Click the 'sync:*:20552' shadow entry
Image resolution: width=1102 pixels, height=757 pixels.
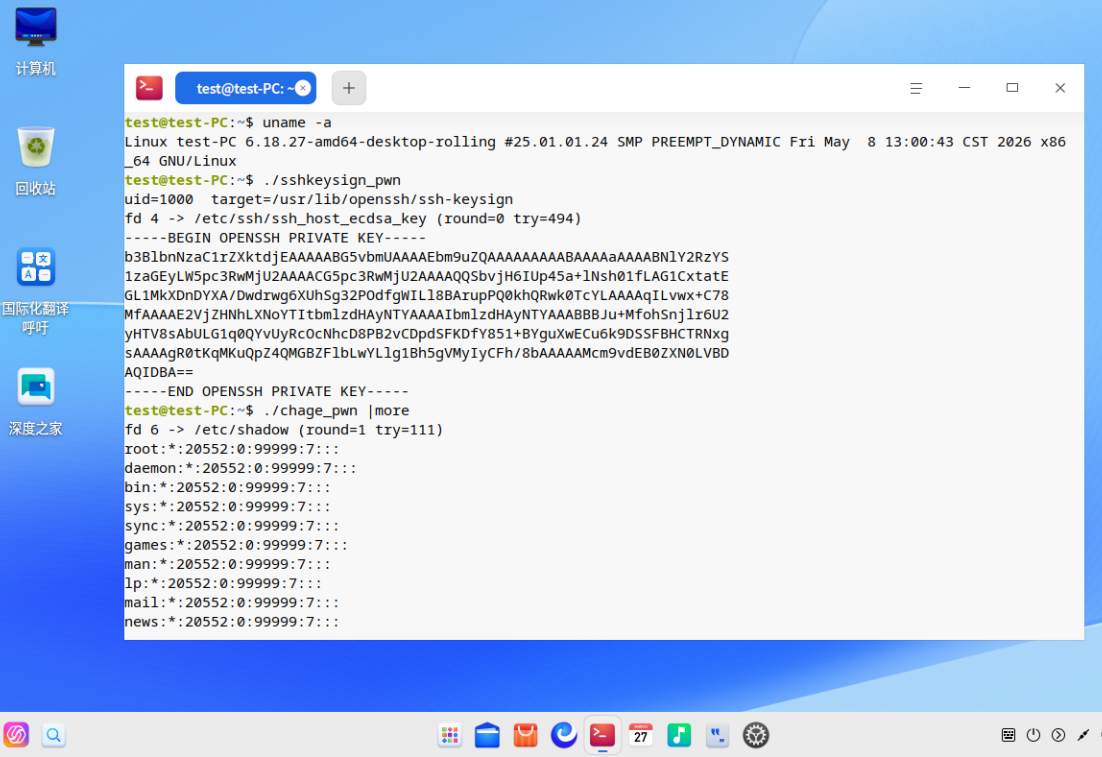(x=232, y=526)
